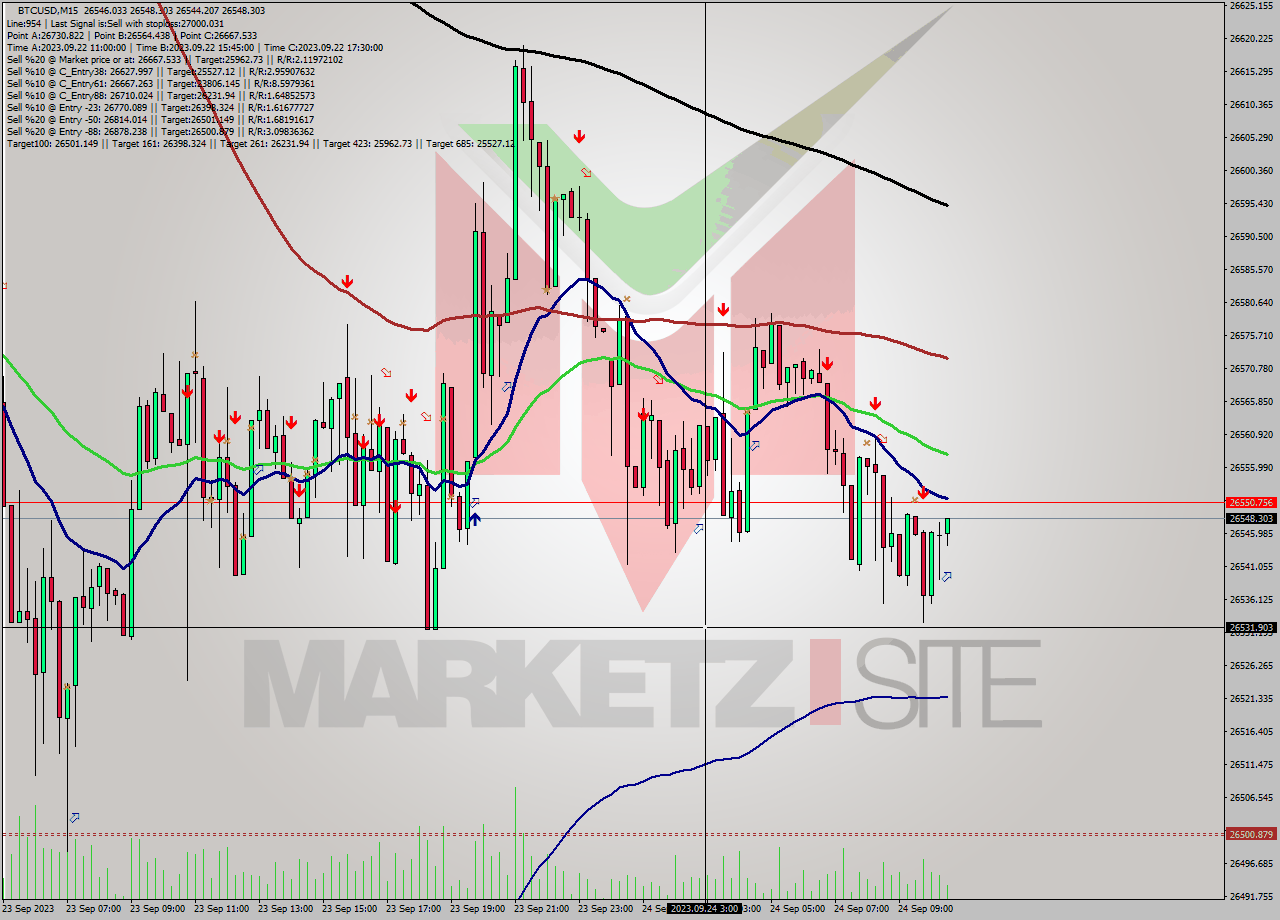Image resolution: width=1280 pixels, height=920 pixels.
Task: Click the 26600.360 price axis label
Action: tap(1250, 170)
